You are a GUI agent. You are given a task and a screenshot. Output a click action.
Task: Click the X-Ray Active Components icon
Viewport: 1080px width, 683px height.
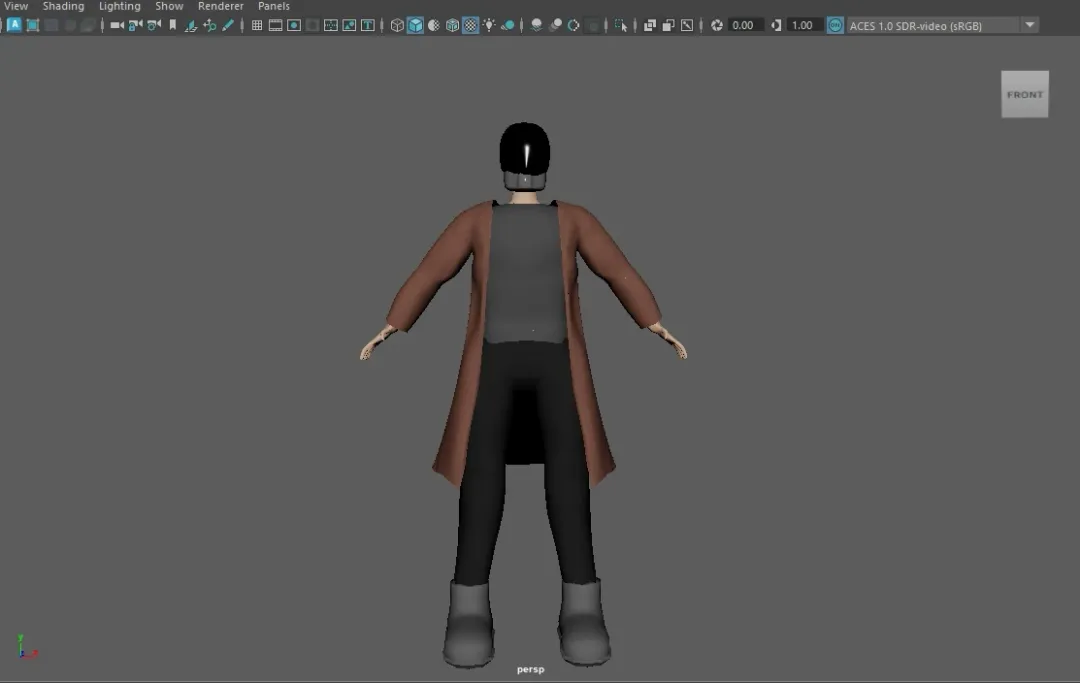pos(668,25)
